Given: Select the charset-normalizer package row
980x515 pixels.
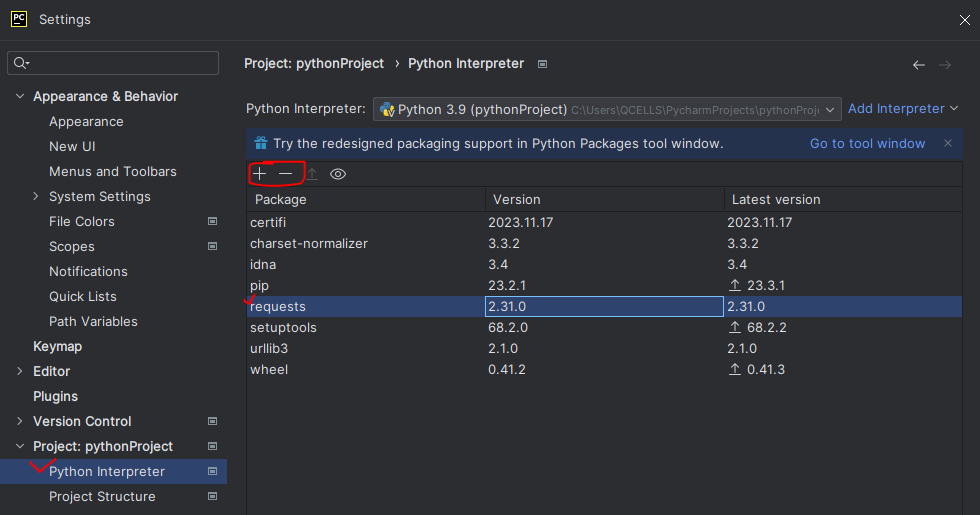Looking at the screenshot, I should 604,243.
